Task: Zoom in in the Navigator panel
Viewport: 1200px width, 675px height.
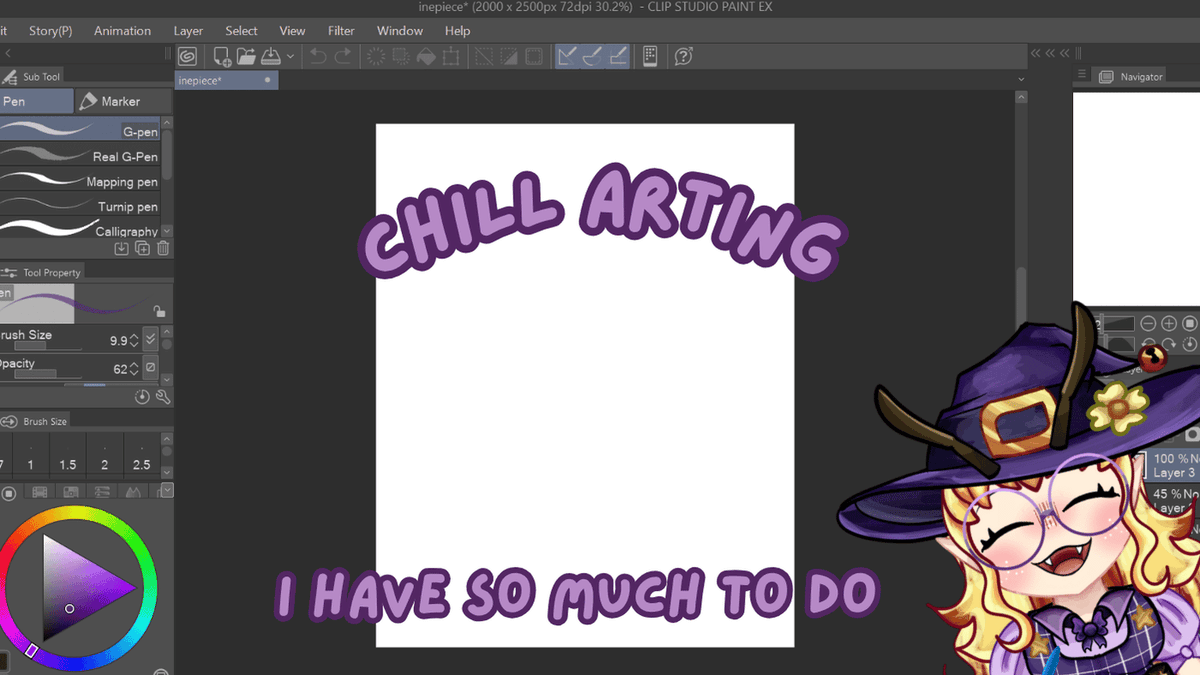Action: pos(1169,324)
